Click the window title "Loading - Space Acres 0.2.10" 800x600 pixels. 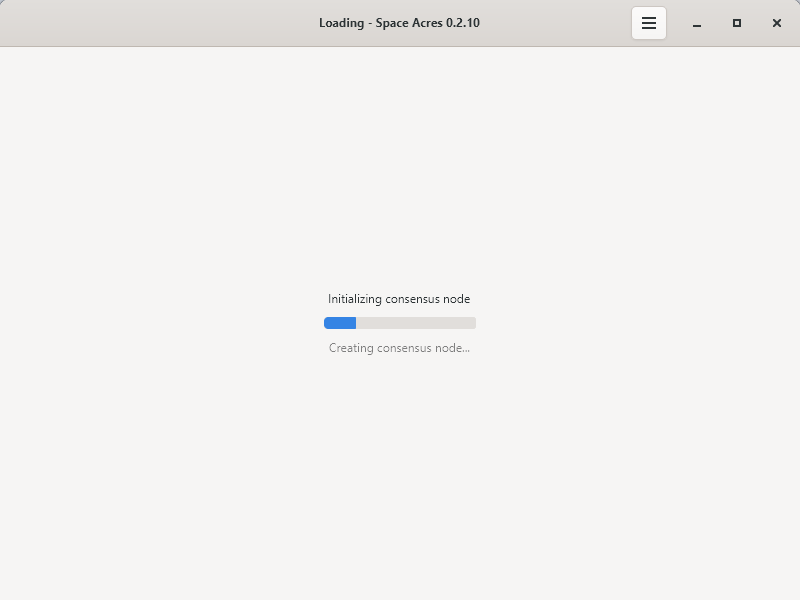[x=399, y=23]
